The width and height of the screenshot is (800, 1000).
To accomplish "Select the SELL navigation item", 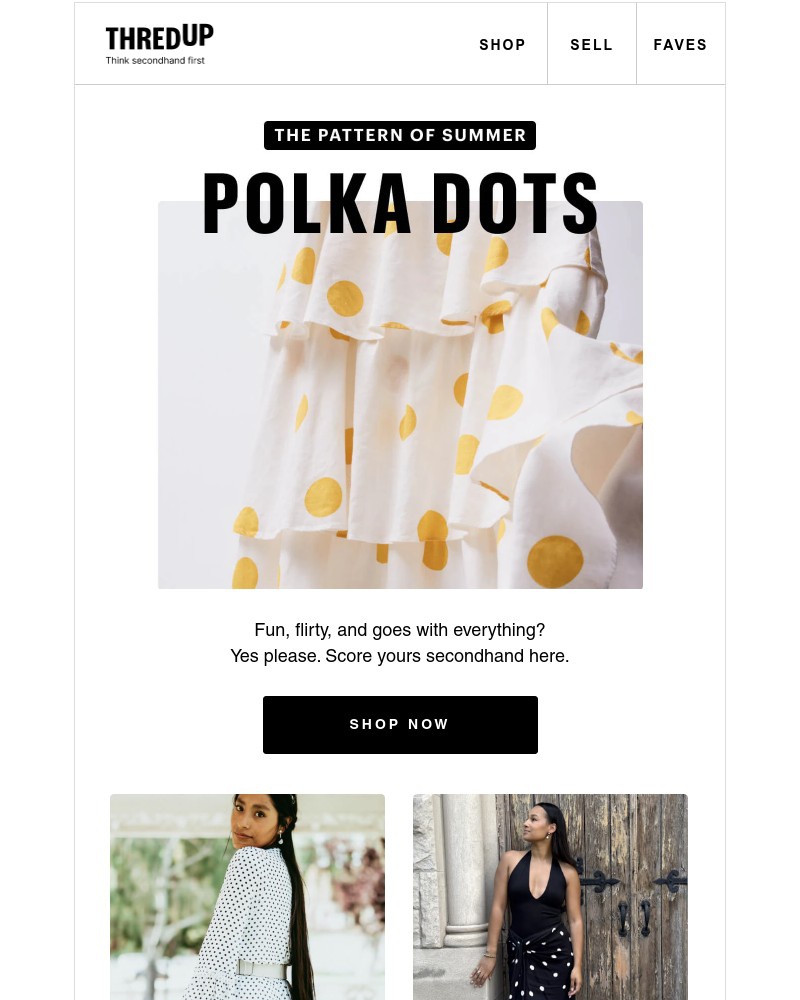I will tap(591, 45).
